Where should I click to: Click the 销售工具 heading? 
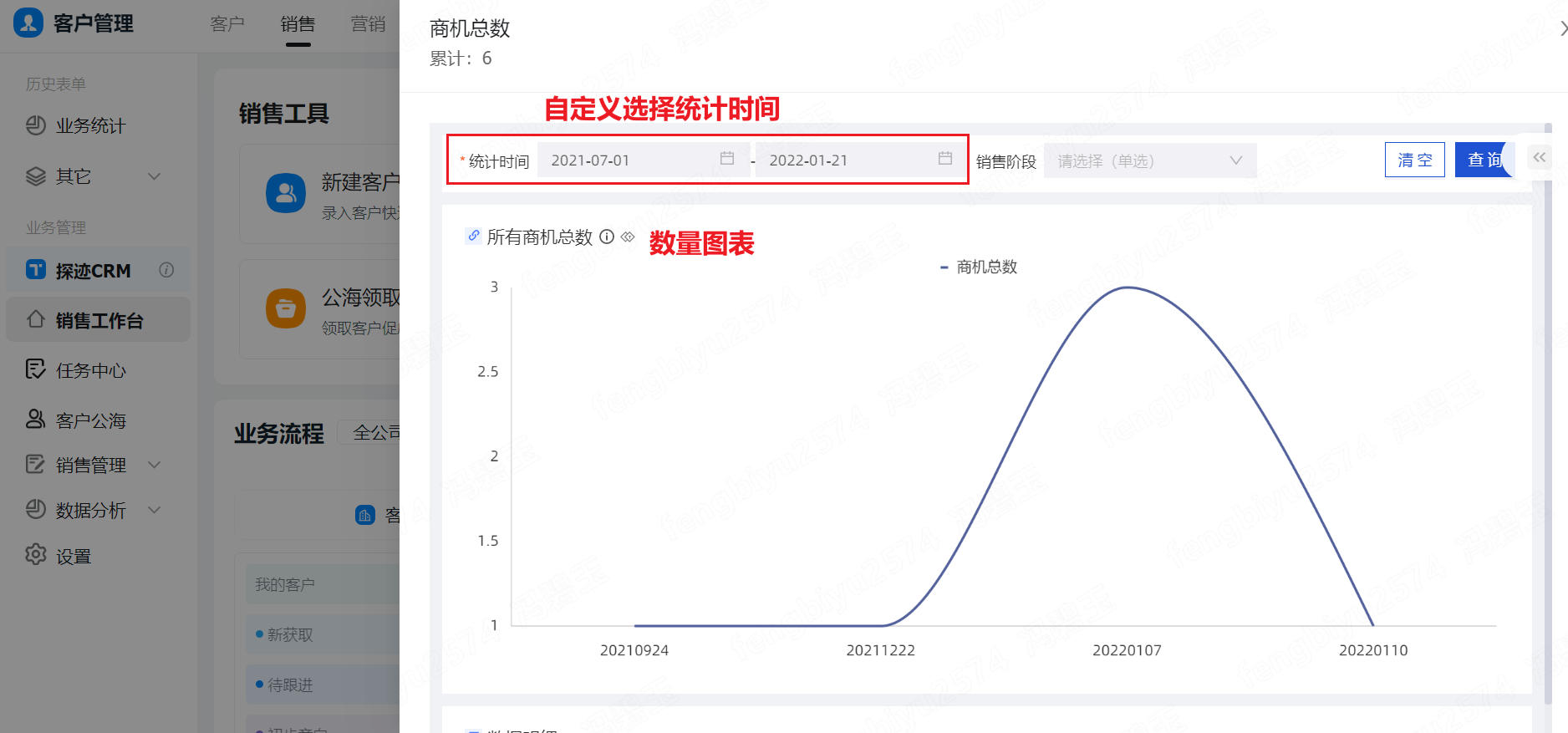coord(284,113)
